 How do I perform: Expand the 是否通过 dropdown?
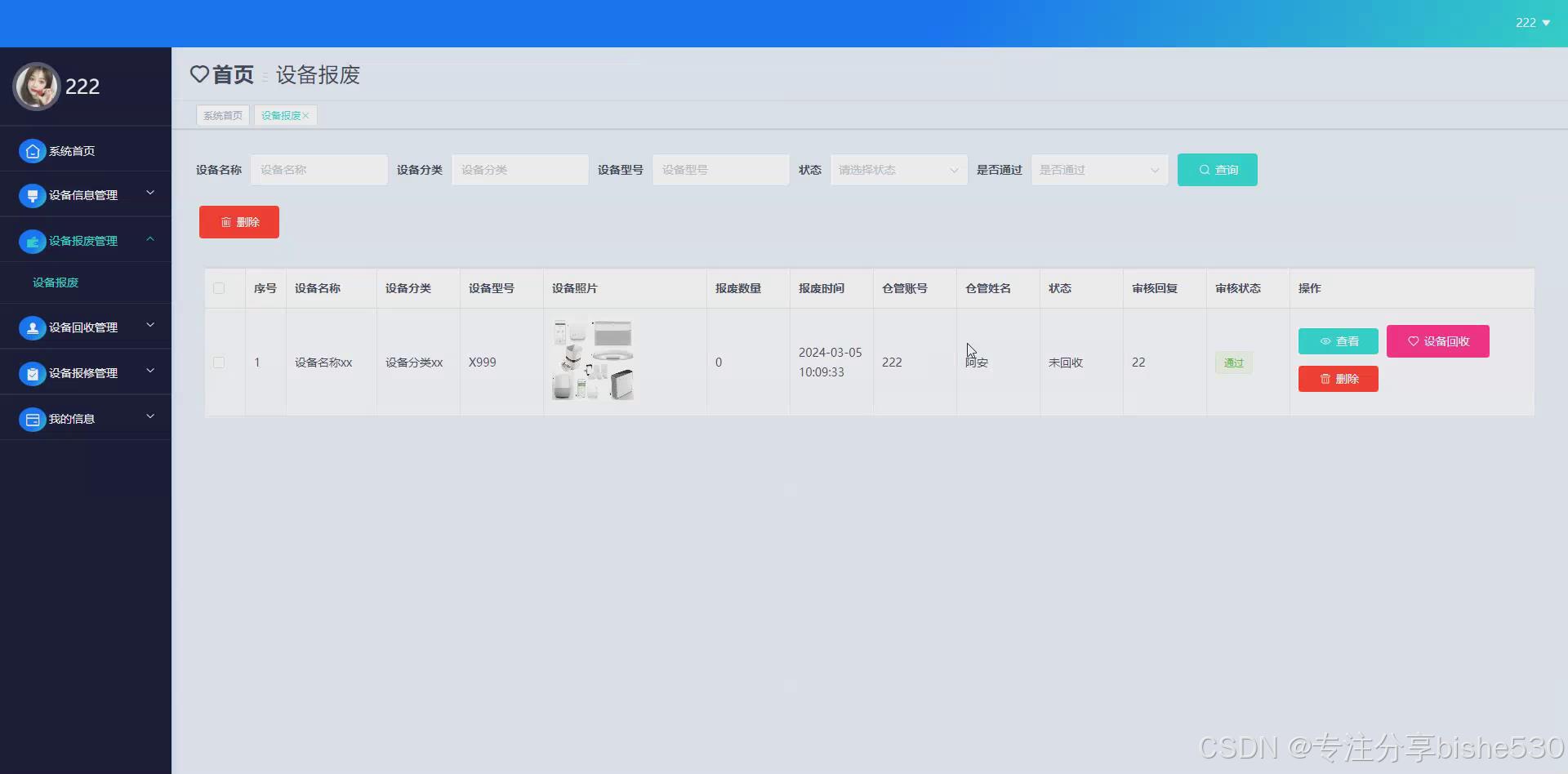(x=1098, y=170)
